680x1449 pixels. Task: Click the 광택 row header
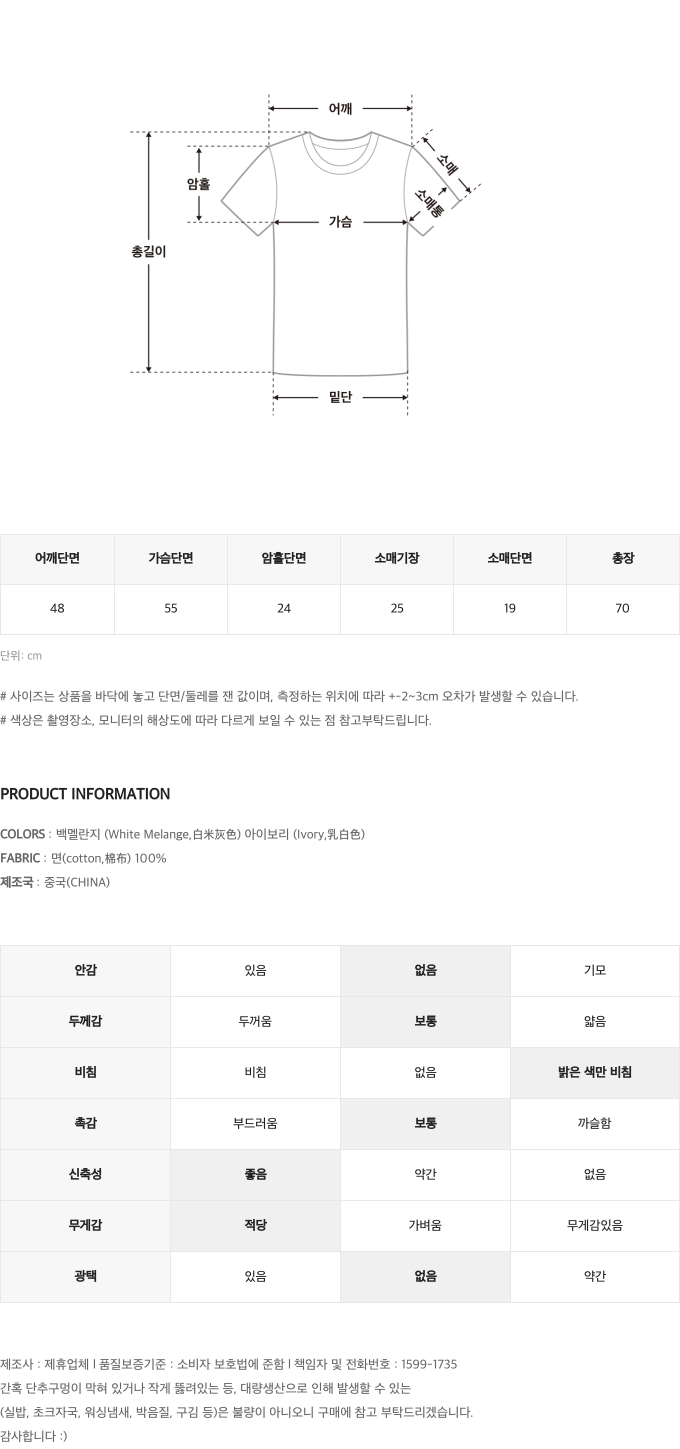(x=85, y=1277)
